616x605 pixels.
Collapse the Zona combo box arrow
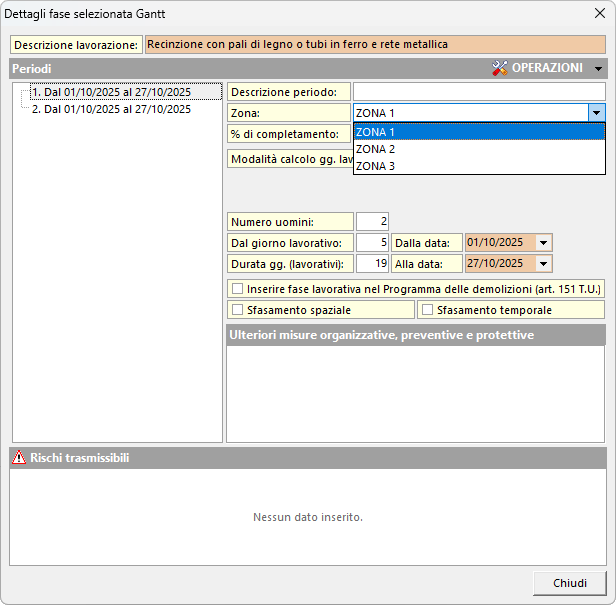tap(596, 113)
